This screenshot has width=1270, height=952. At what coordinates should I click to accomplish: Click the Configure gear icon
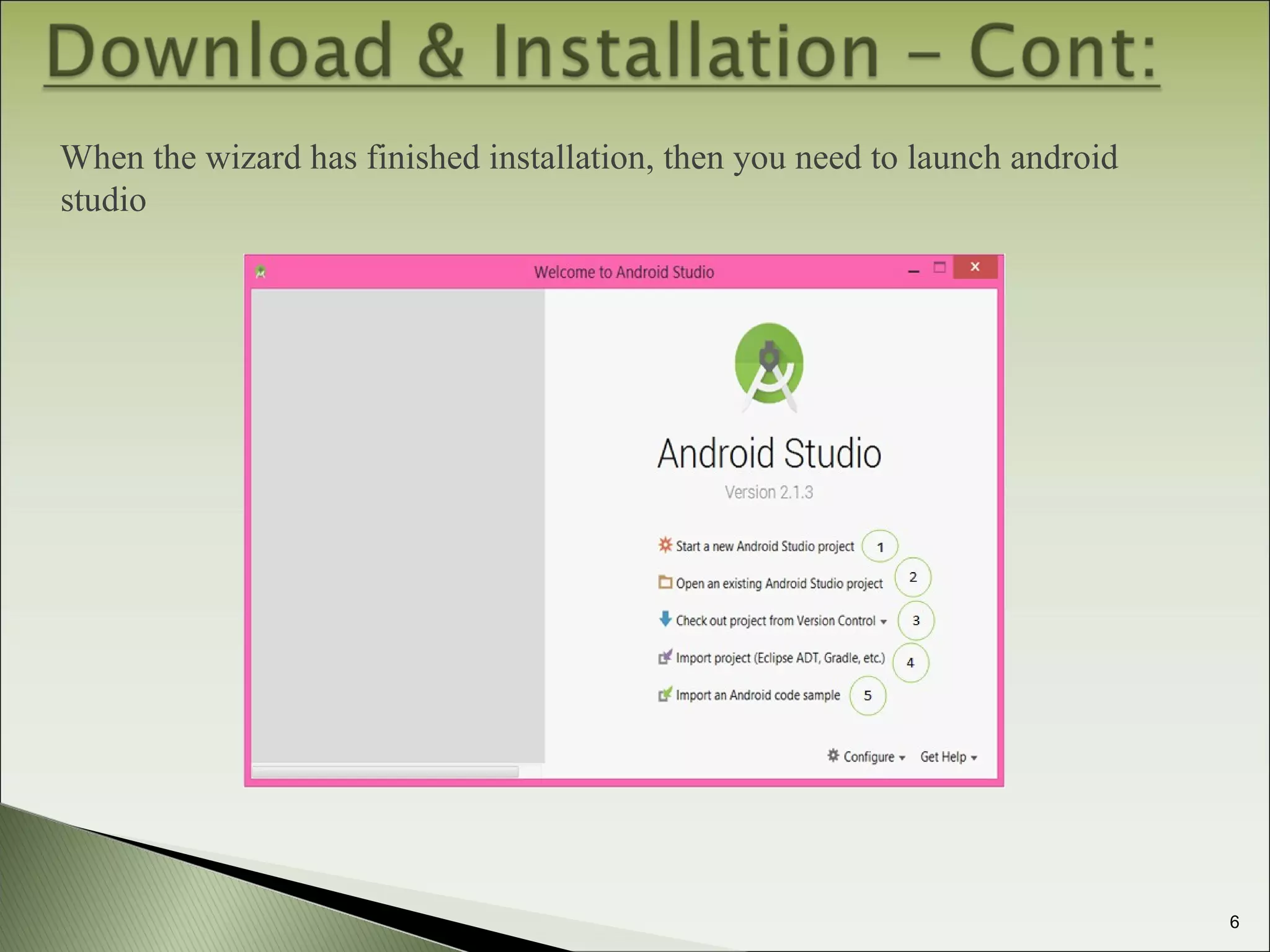(833, 756)
